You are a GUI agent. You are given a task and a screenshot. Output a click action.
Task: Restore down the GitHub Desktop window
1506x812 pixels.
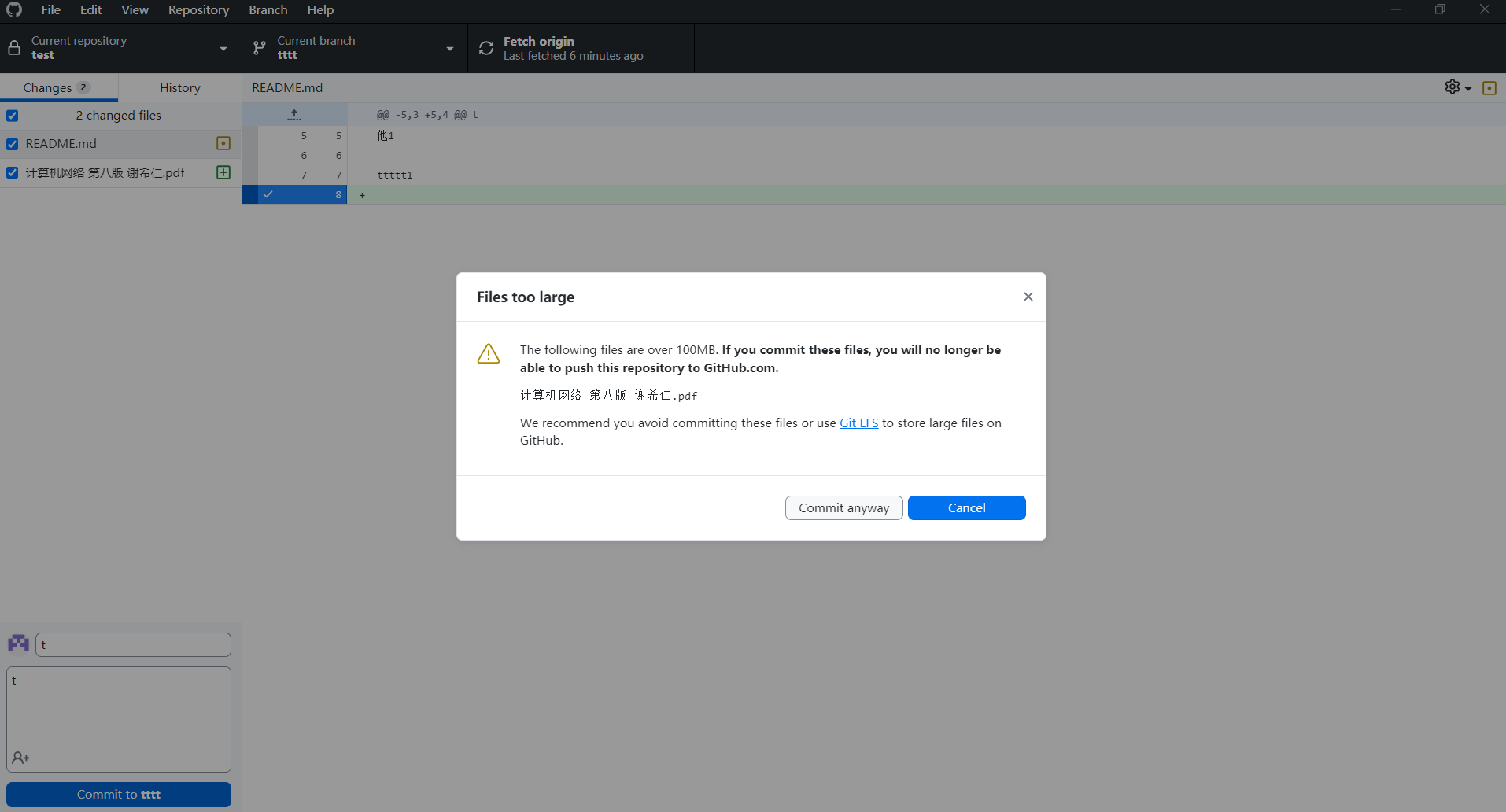pos(1440,9)
